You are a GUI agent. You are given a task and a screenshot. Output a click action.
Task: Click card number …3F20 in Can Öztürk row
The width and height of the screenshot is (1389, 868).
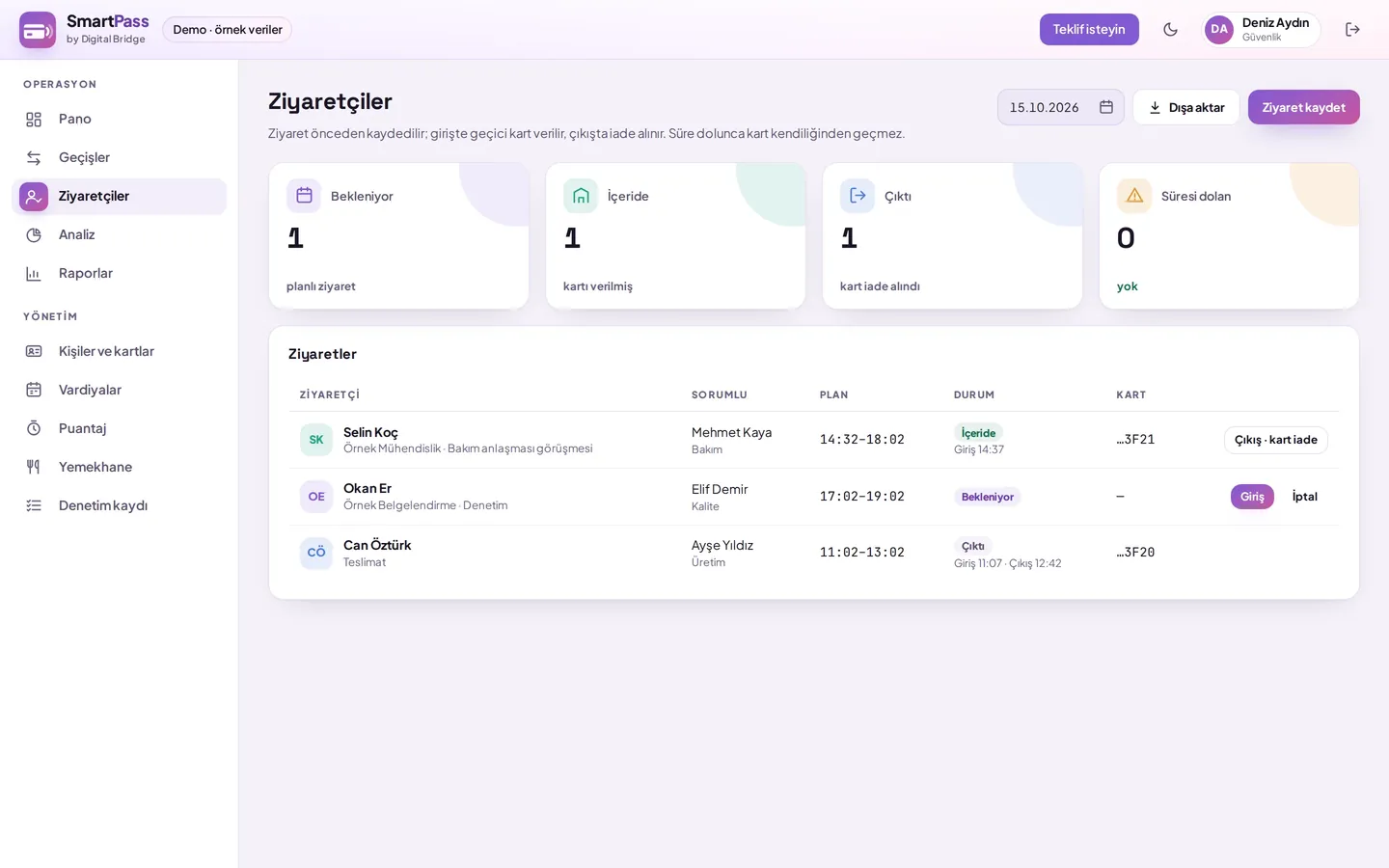[x=1135, y=553]
